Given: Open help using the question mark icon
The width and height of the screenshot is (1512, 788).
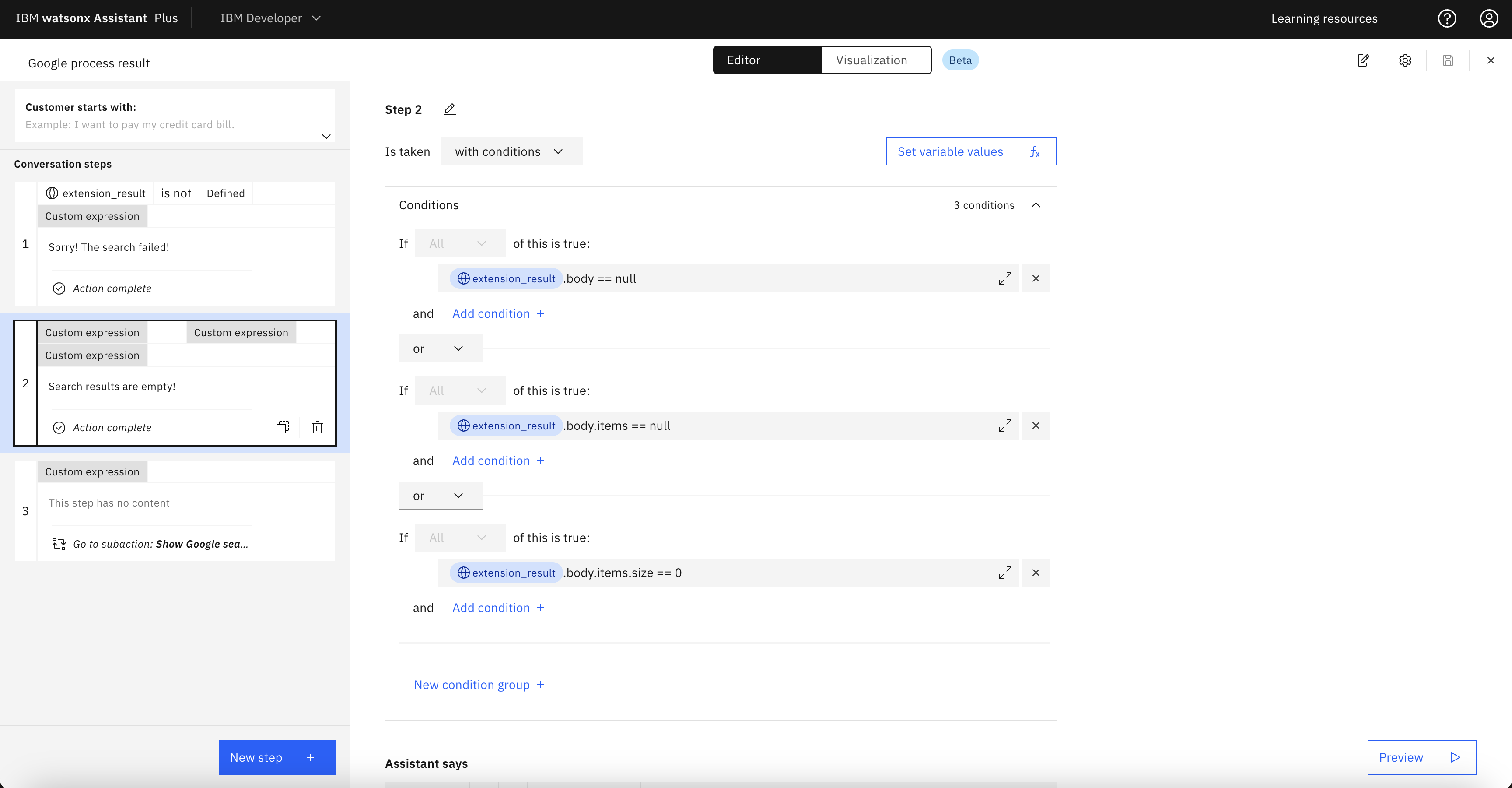Looking at the screenshot, I should point(1447,18).
